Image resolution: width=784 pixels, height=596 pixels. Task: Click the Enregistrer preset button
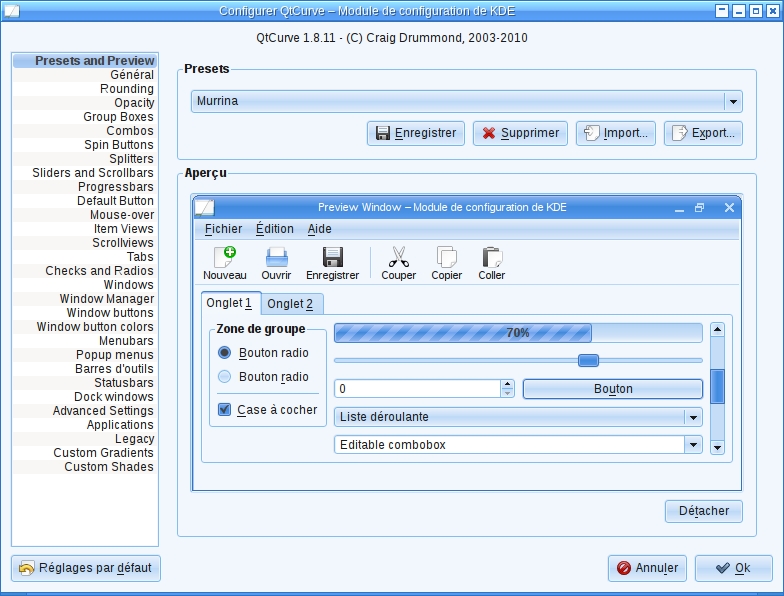click(x=416, y=133)
